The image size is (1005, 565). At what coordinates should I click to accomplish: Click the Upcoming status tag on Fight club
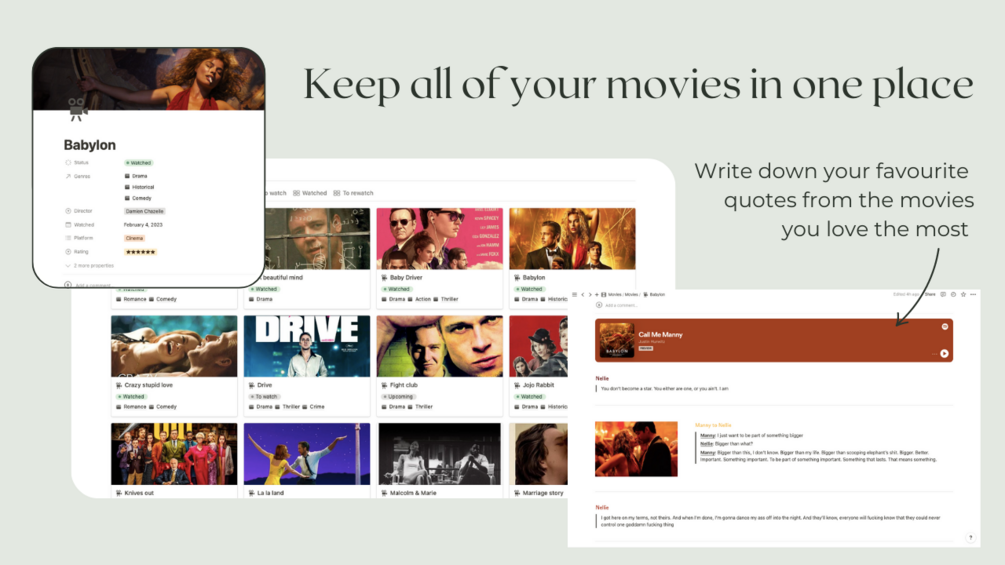pos(398,397)
